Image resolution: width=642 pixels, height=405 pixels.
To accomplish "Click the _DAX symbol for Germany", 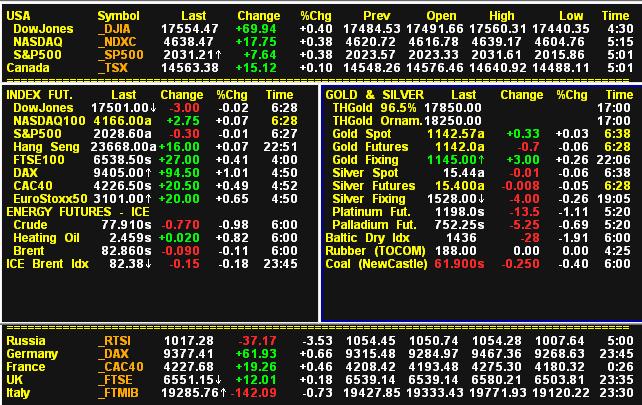I will pyautogui.click(x=113, y=354).
